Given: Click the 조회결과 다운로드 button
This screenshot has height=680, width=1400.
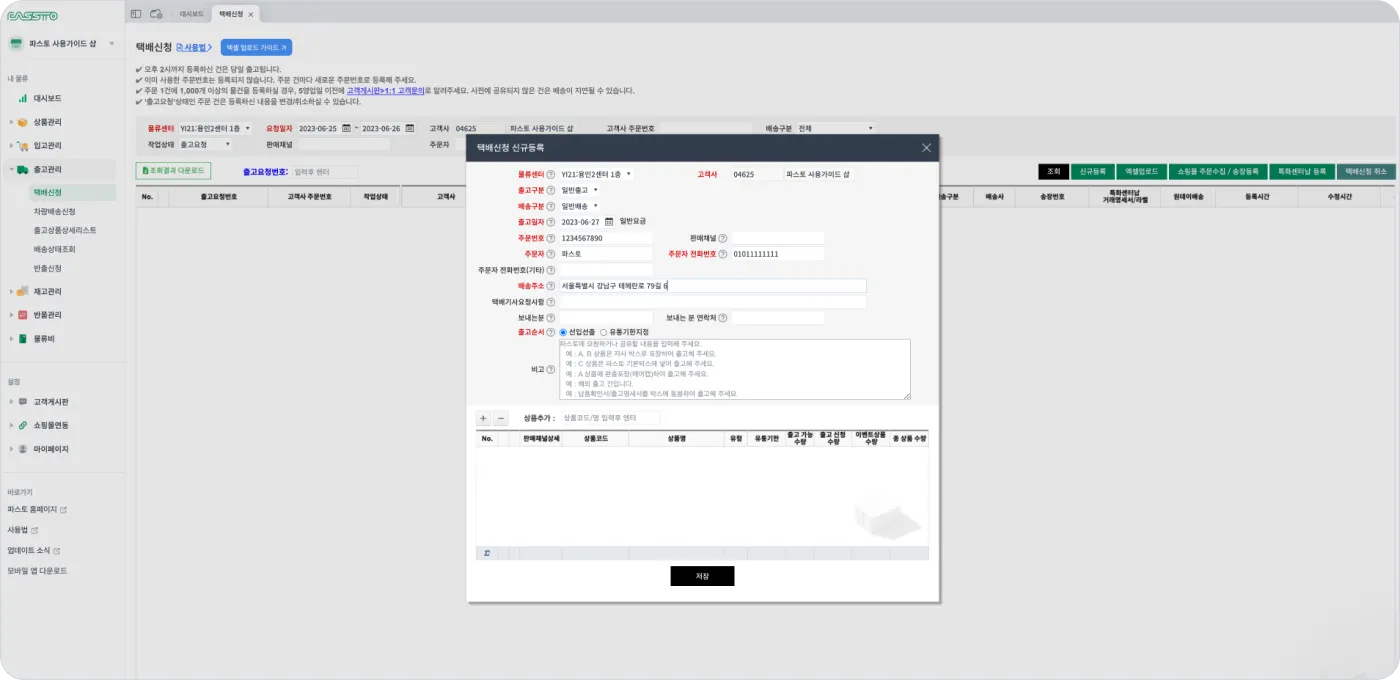Looking at the screenshot, I should [173, 171].
